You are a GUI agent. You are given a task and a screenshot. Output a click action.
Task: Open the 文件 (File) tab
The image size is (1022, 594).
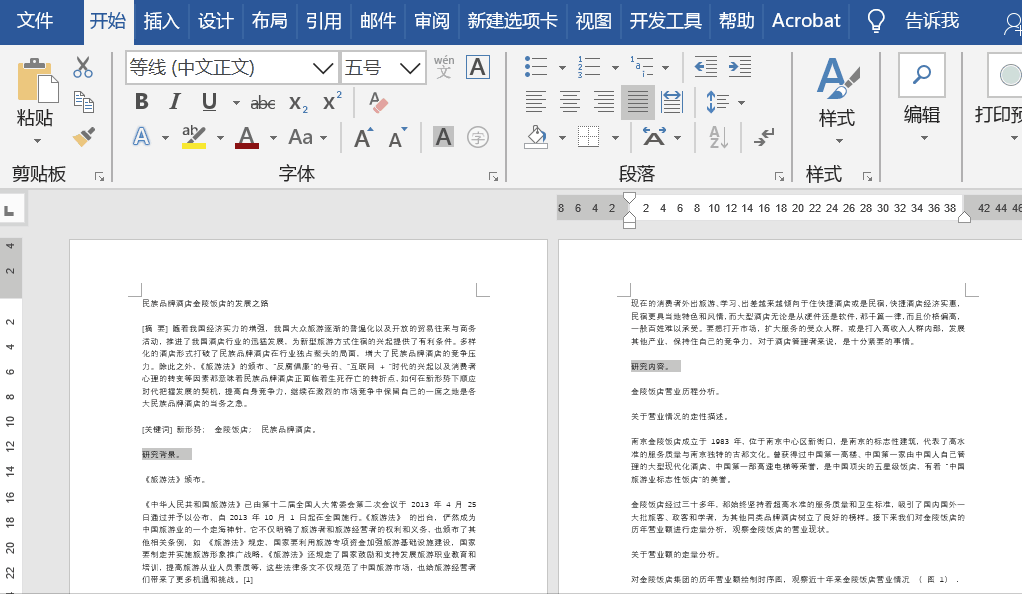pyautogui.click(x=35, y=21)
